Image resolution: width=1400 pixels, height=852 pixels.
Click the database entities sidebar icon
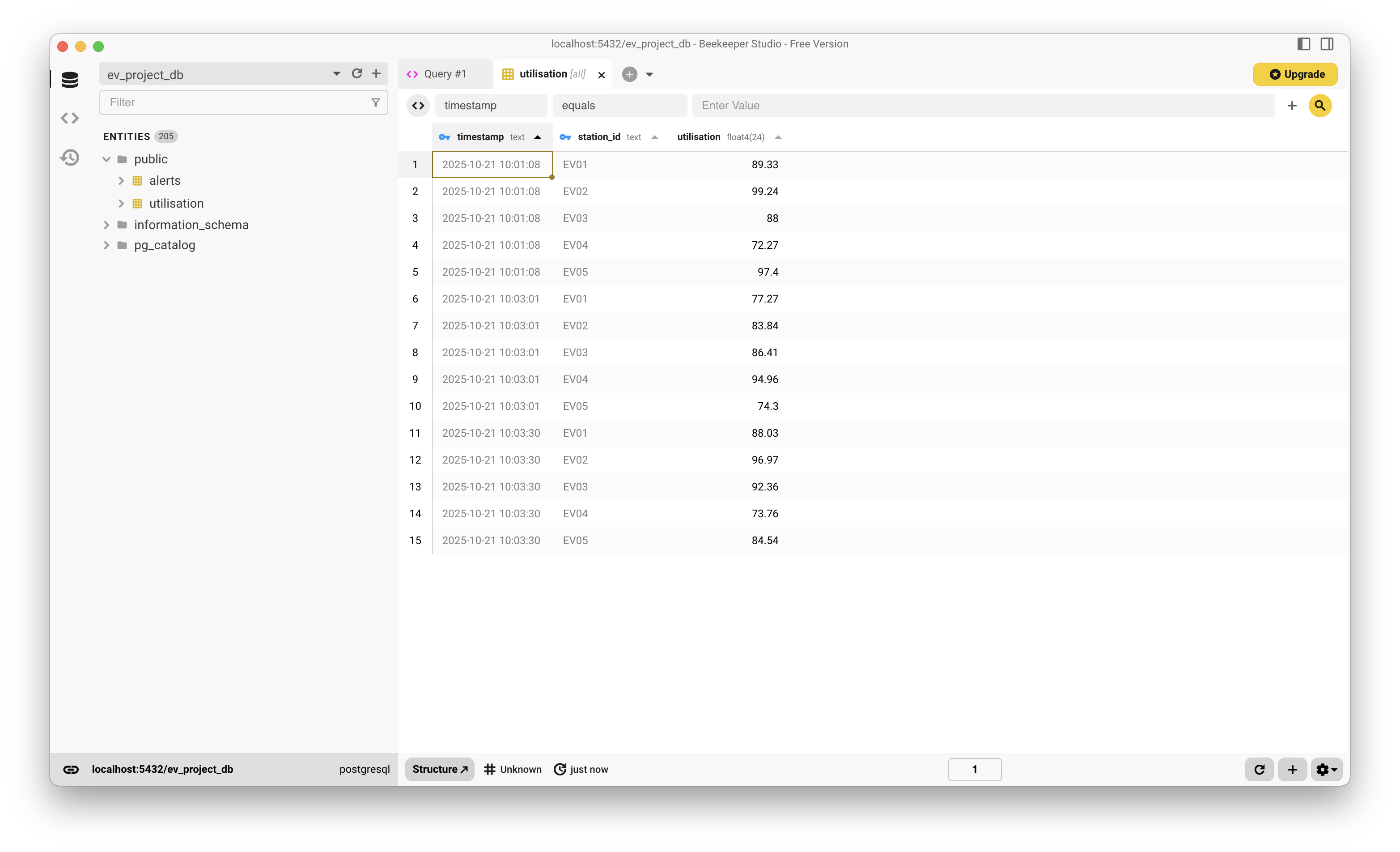click(x=70, y=80)
